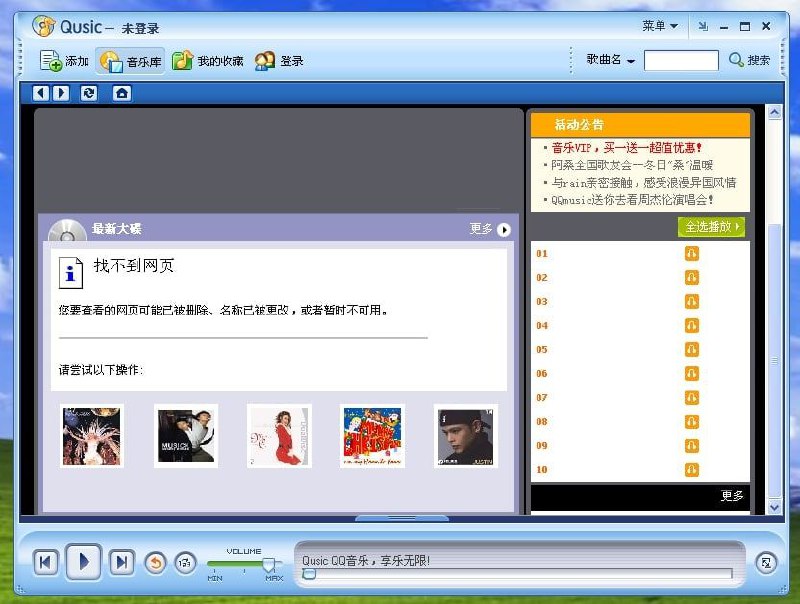Screen dimensions: 800x604
Task: Open the 菜单 menu dropdown
Action: 660,26
